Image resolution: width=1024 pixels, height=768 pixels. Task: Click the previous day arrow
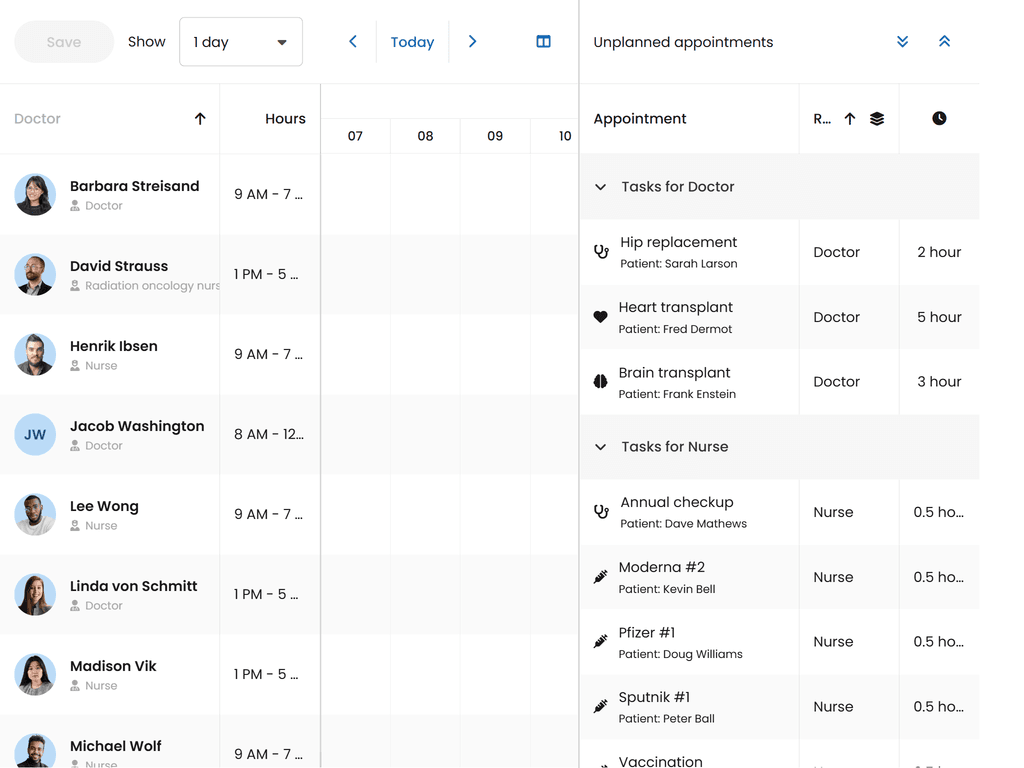(x=353, y=42)
